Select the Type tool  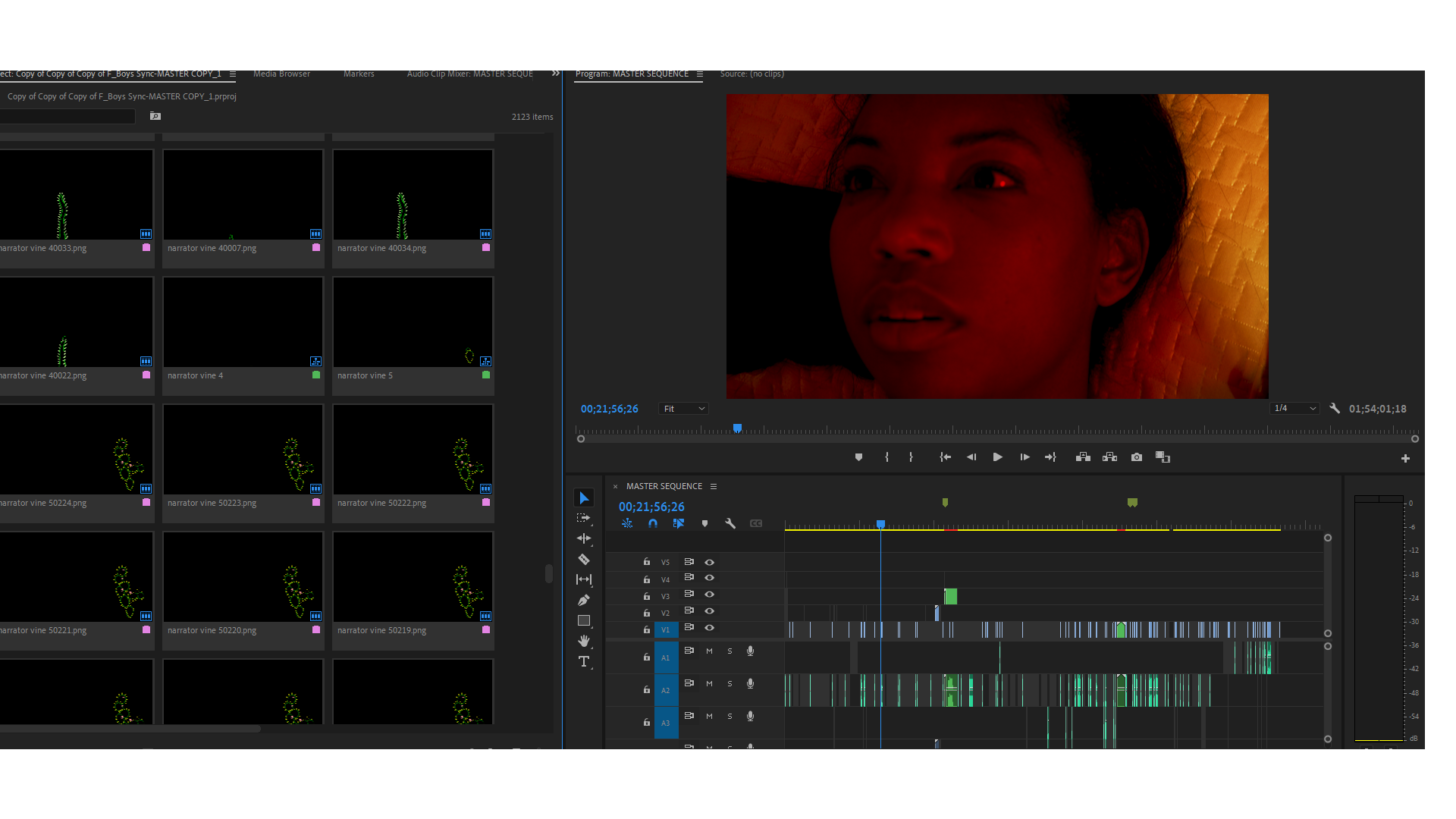tap(583, 662)
